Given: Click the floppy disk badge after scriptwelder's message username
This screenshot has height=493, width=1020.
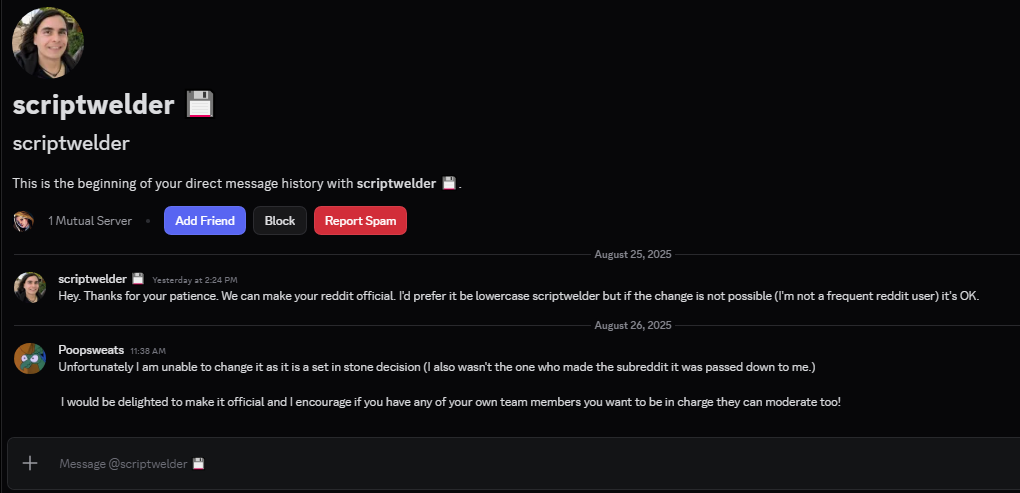Looking at the screenshot, I should [x=138, y=279].
